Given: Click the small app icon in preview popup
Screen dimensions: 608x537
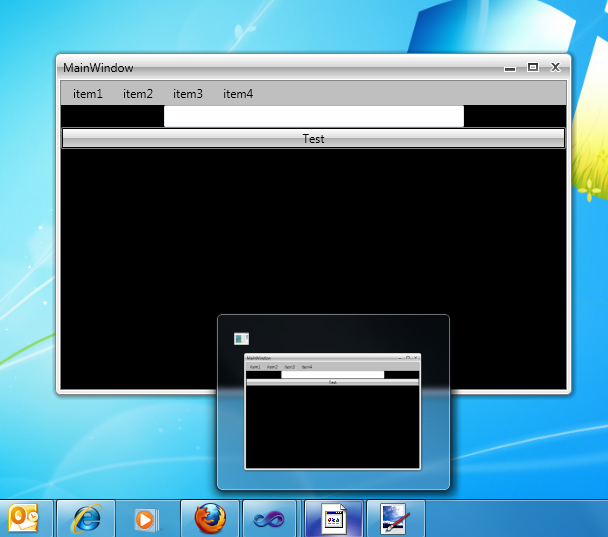Looking at the screenshot, I should click(x=241, y=338).
